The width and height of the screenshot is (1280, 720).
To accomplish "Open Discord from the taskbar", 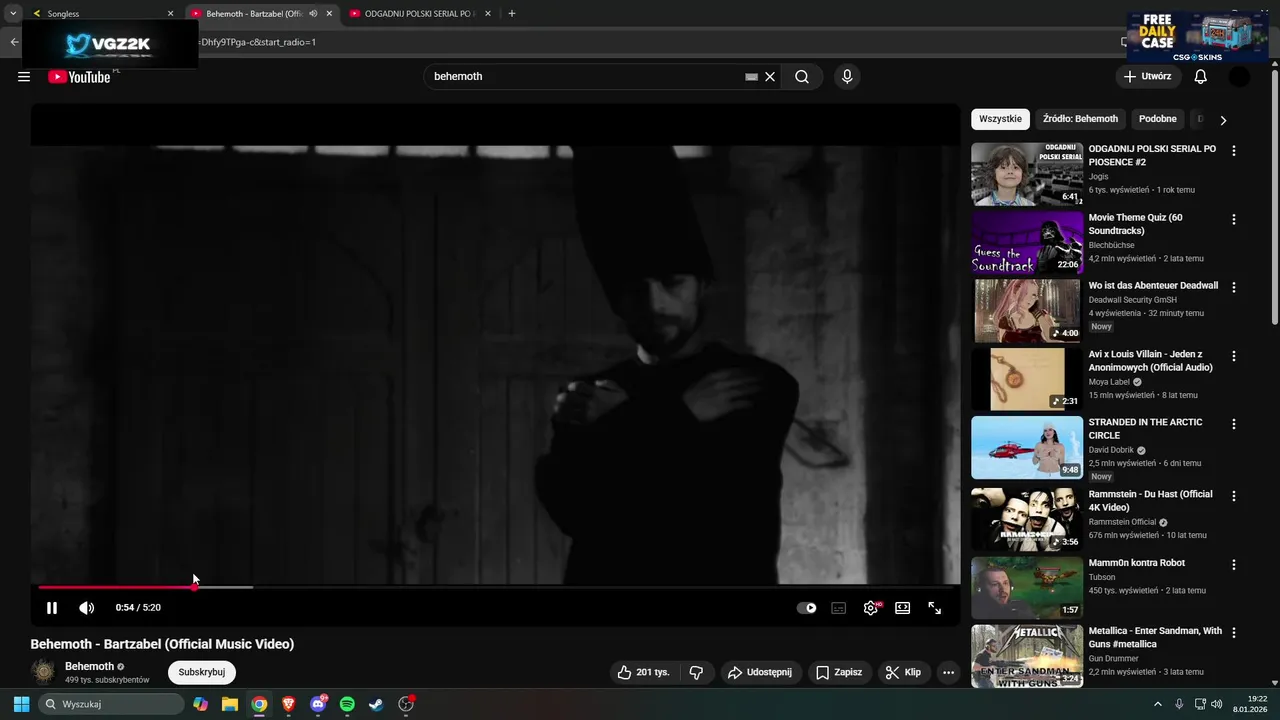I will tap(318, 704).
